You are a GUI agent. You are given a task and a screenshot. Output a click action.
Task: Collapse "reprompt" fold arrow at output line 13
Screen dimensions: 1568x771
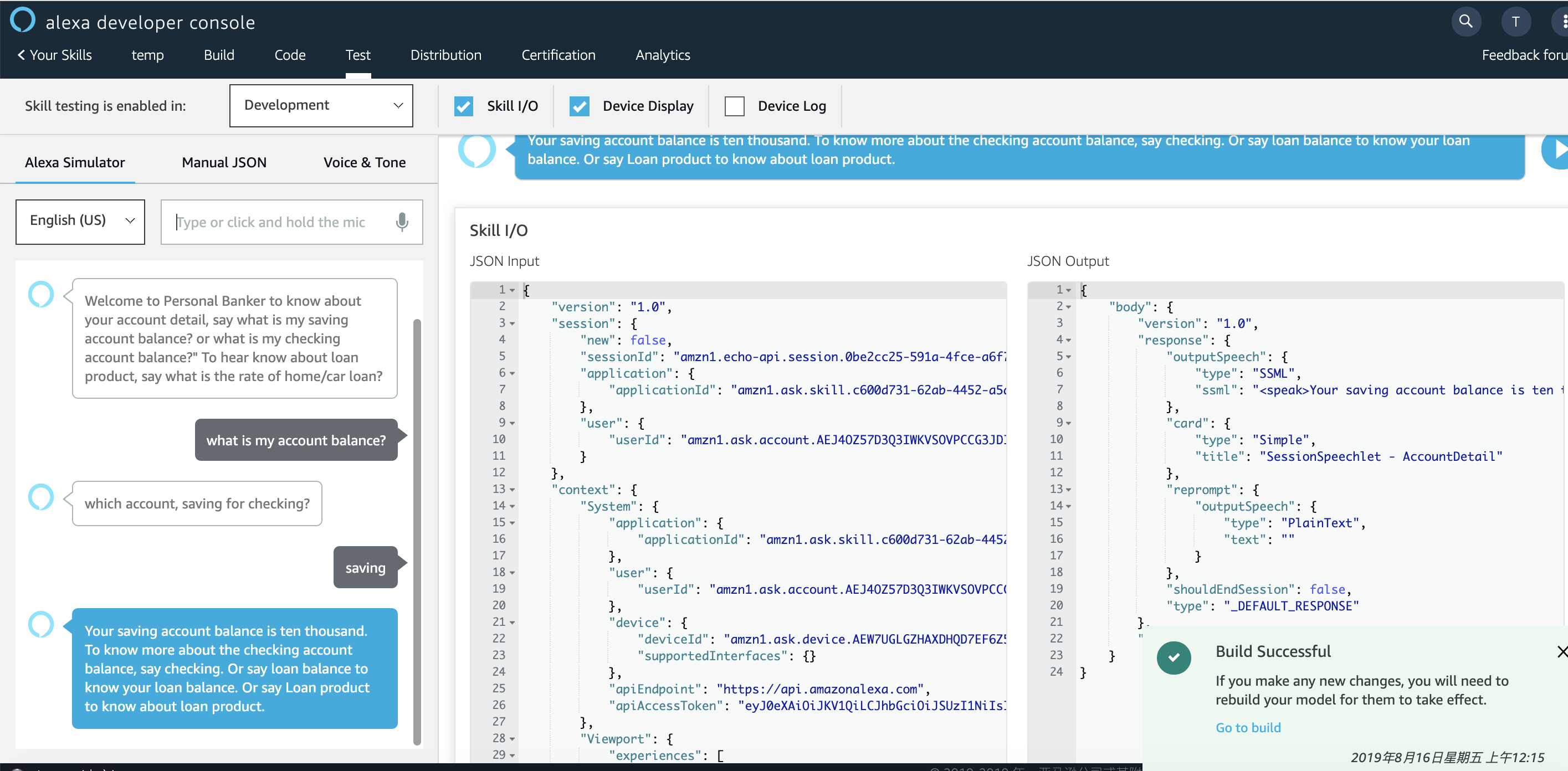pos(1069,490)
